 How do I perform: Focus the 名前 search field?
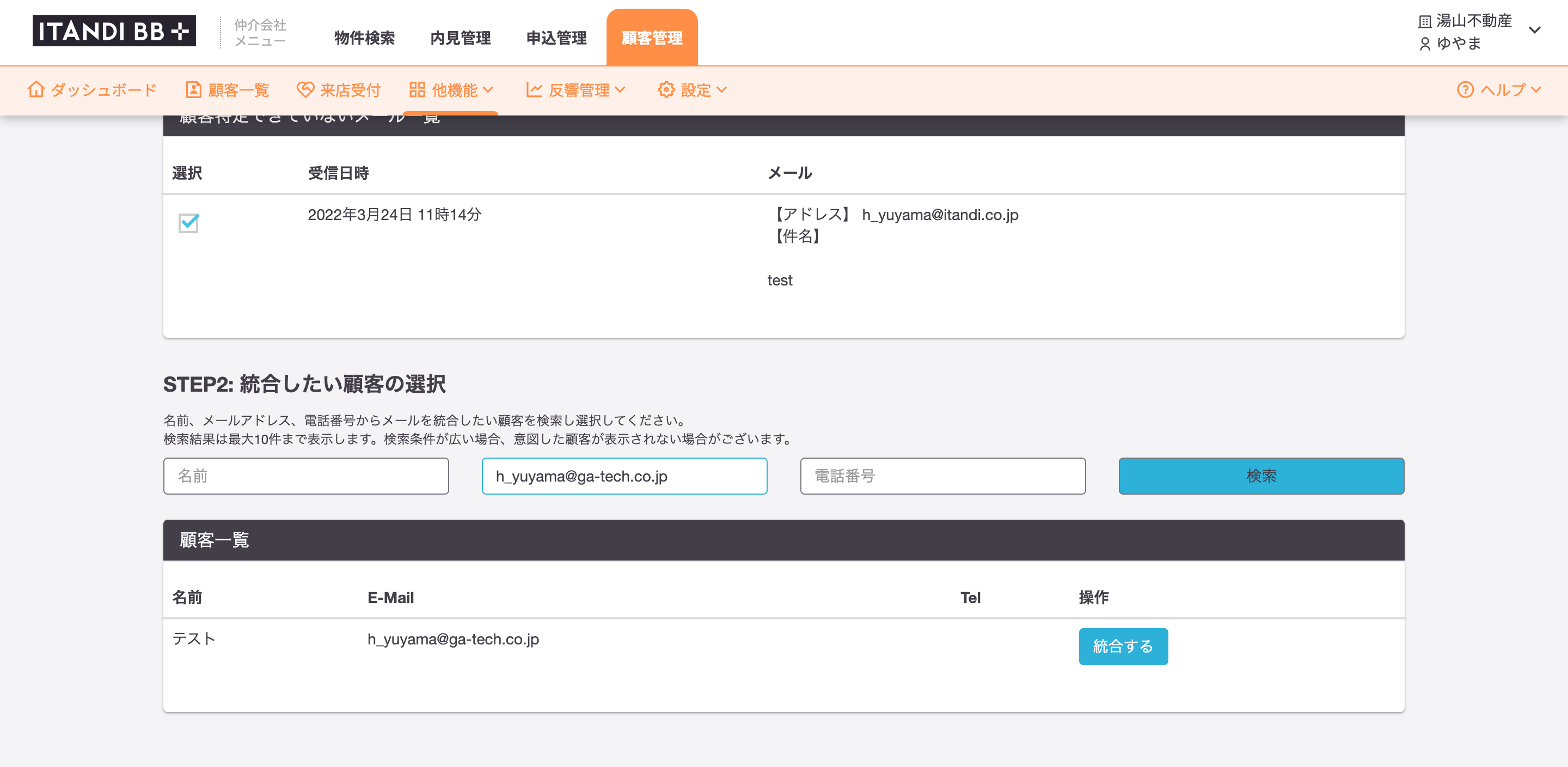(x=306, y=476)
